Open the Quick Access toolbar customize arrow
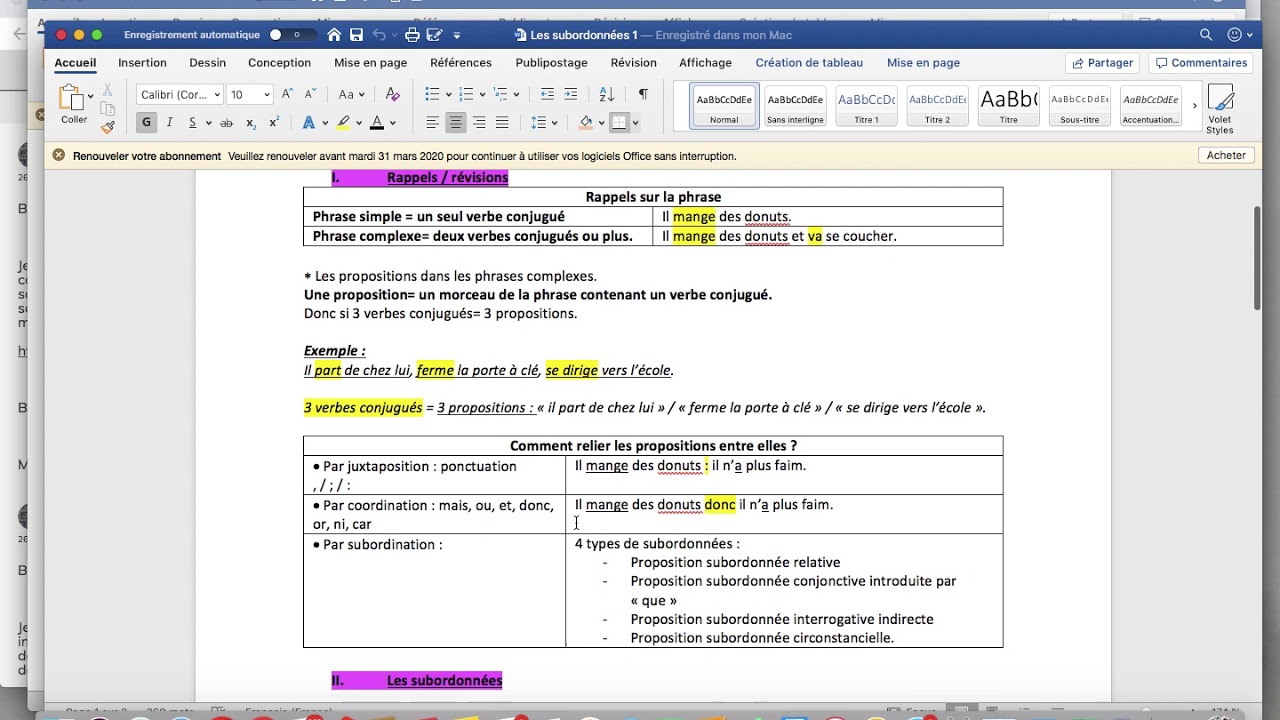This screenshot has height=720, width=1280. click(x=457, y=35)
